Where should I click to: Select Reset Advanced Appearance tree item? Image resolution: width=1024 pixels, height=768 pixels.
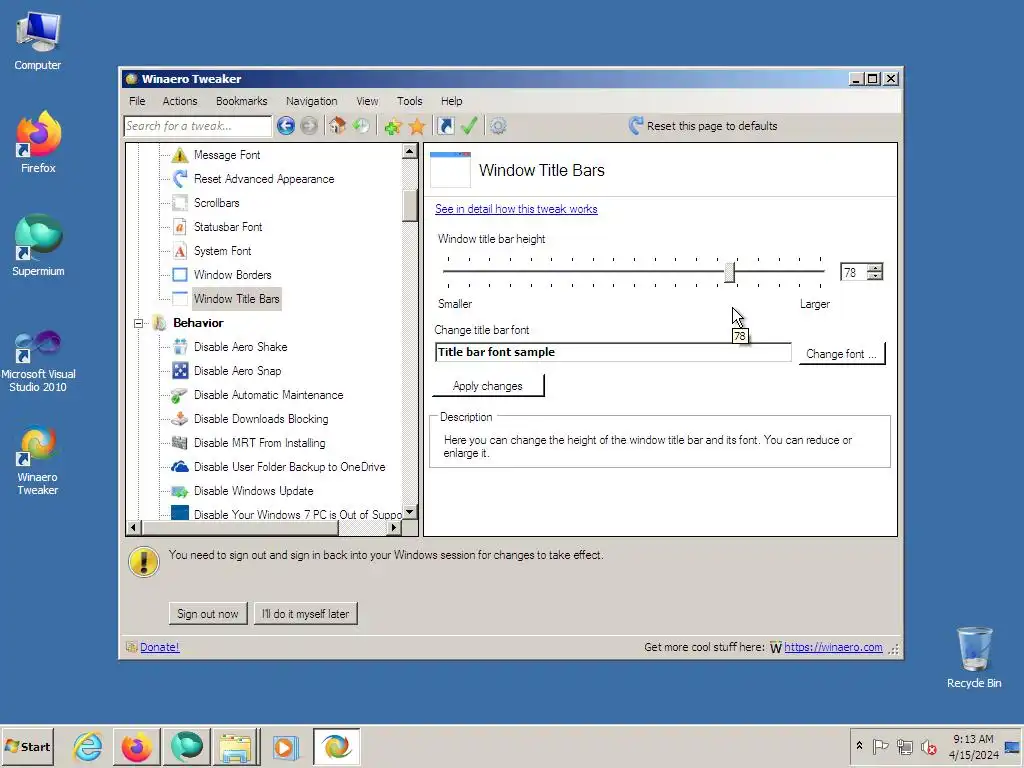pyautogui.click(x=264, y=179)
